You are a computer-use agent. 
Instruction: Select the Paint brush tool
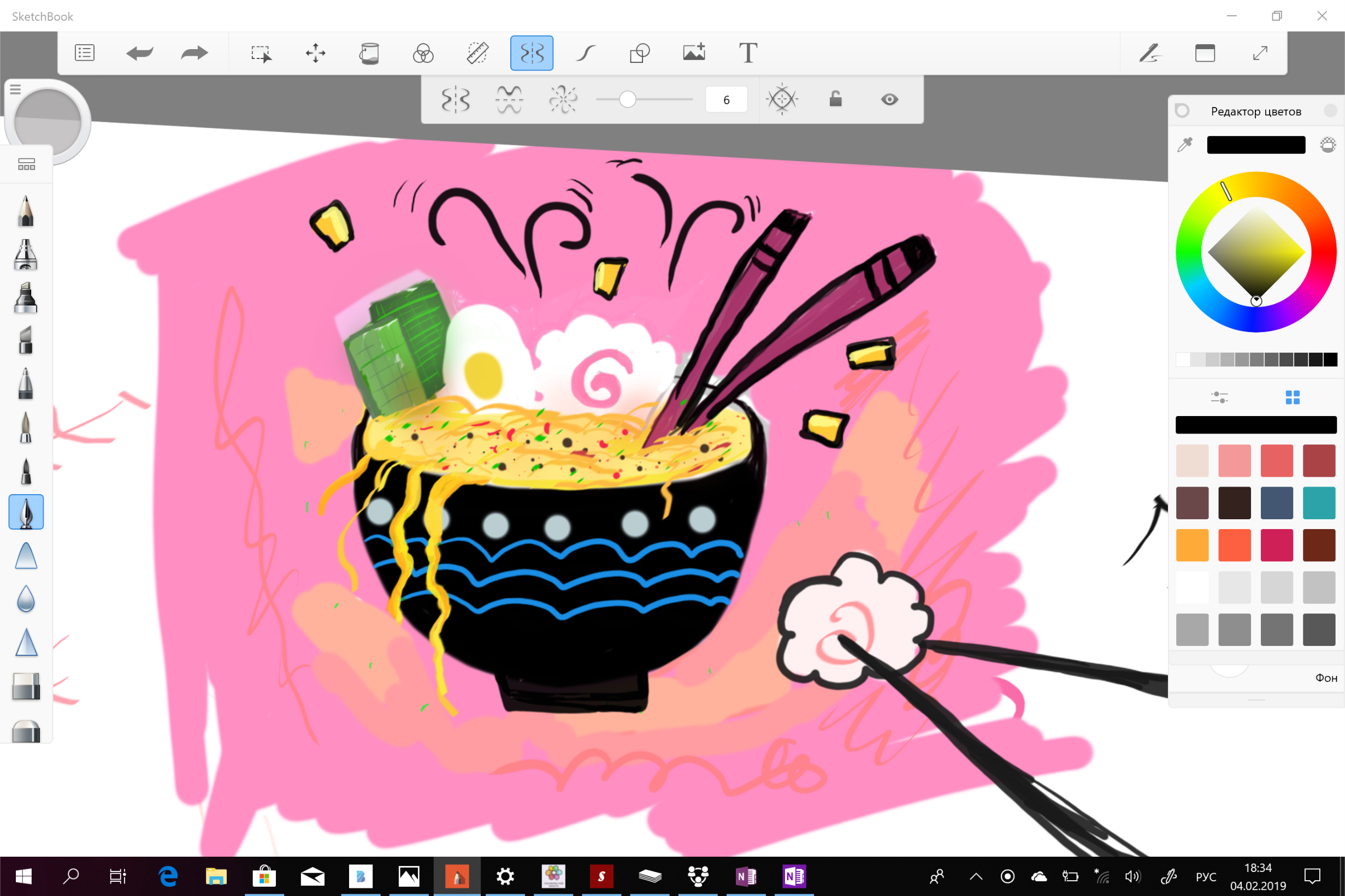(26, 427)
